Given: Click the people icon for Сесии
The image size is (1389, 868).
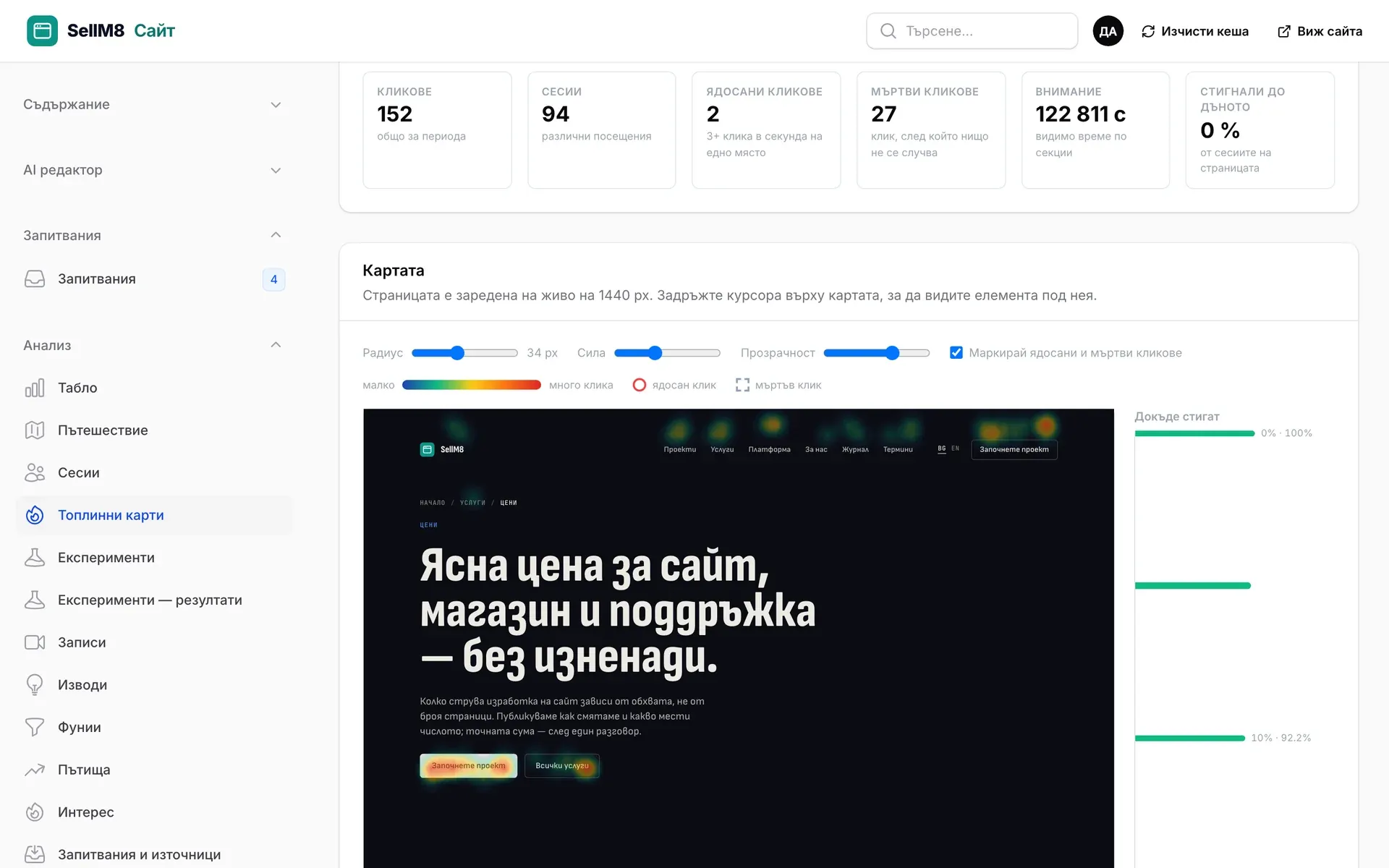Looking at the screenshot, I should [x=35, y=472].
